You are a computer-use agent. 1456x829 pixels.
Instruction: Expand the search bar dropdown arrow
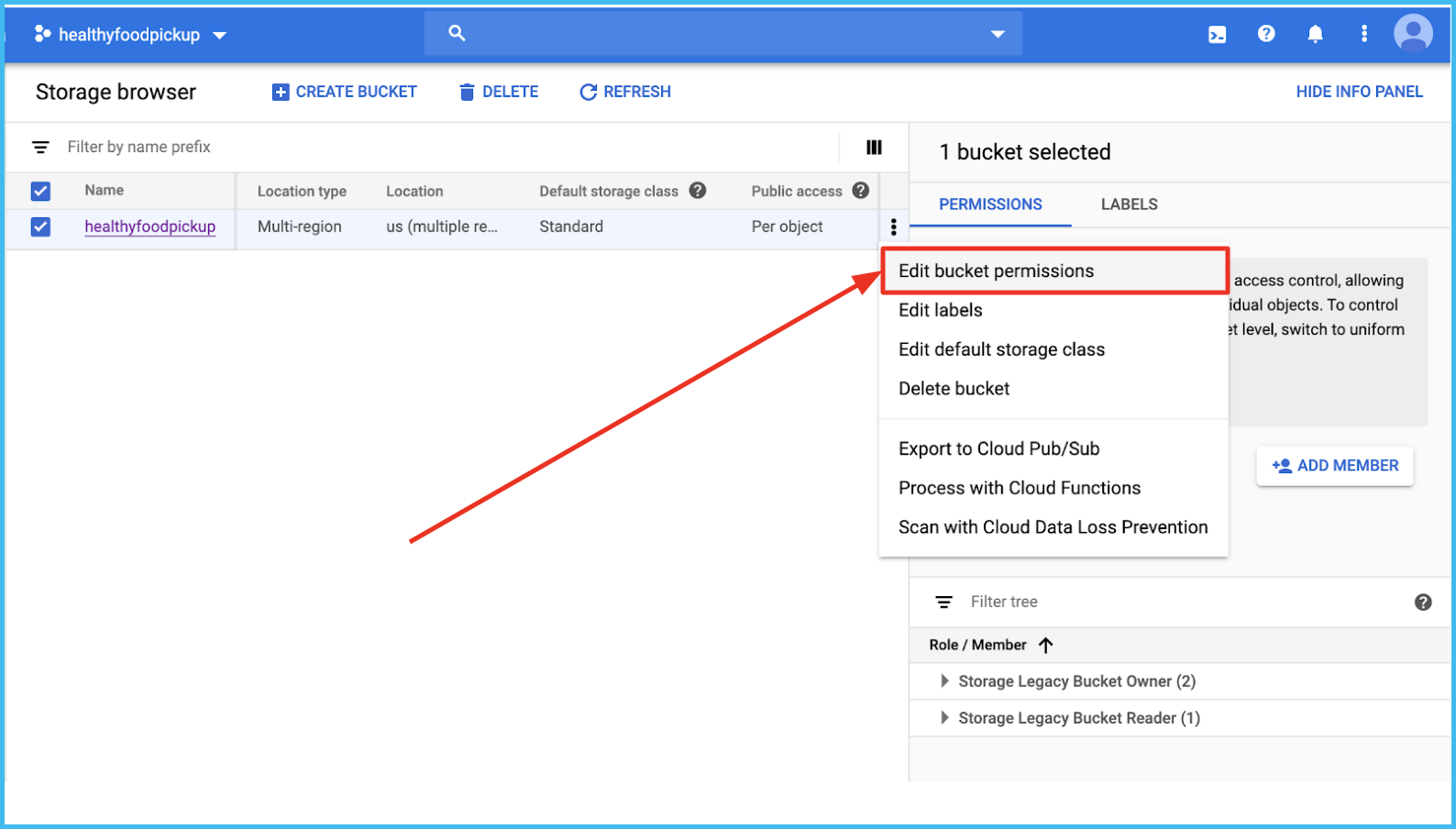coord(998,35)
